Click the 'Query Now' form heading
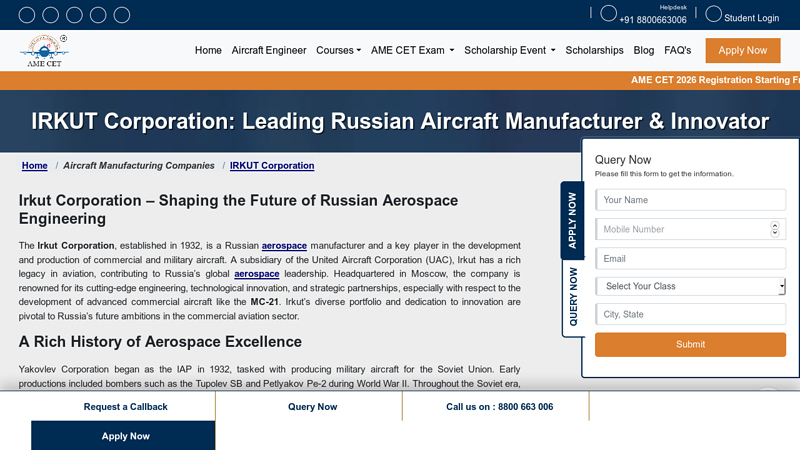 click(623, 160)
